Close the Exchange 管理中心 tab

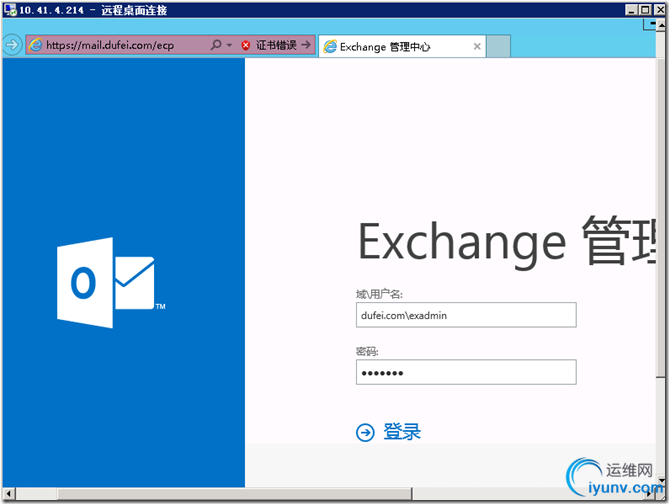(477, 46)
